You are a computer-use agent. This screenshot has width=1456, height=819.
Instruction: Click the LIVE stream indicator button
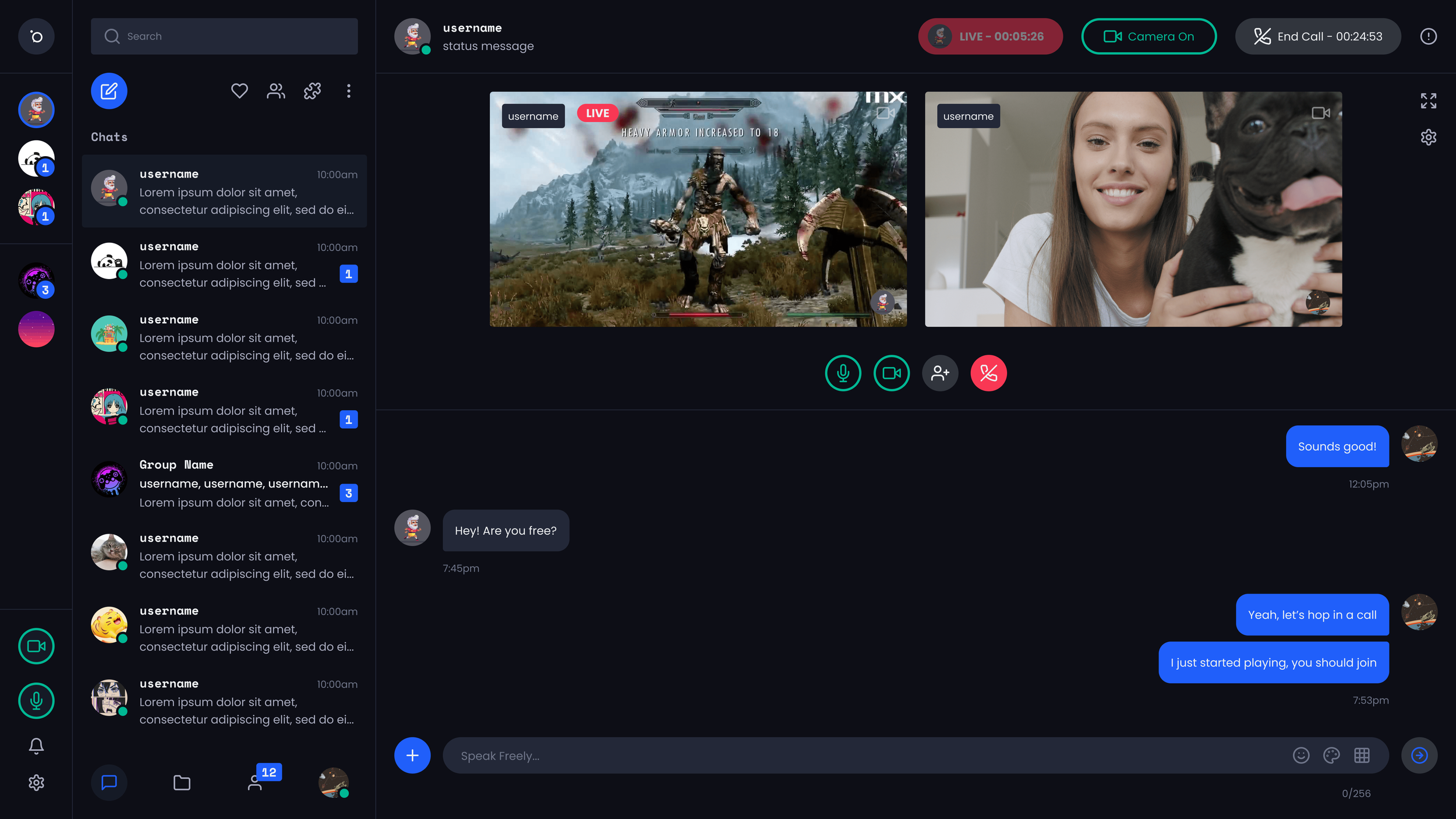[x=990, y=36]
